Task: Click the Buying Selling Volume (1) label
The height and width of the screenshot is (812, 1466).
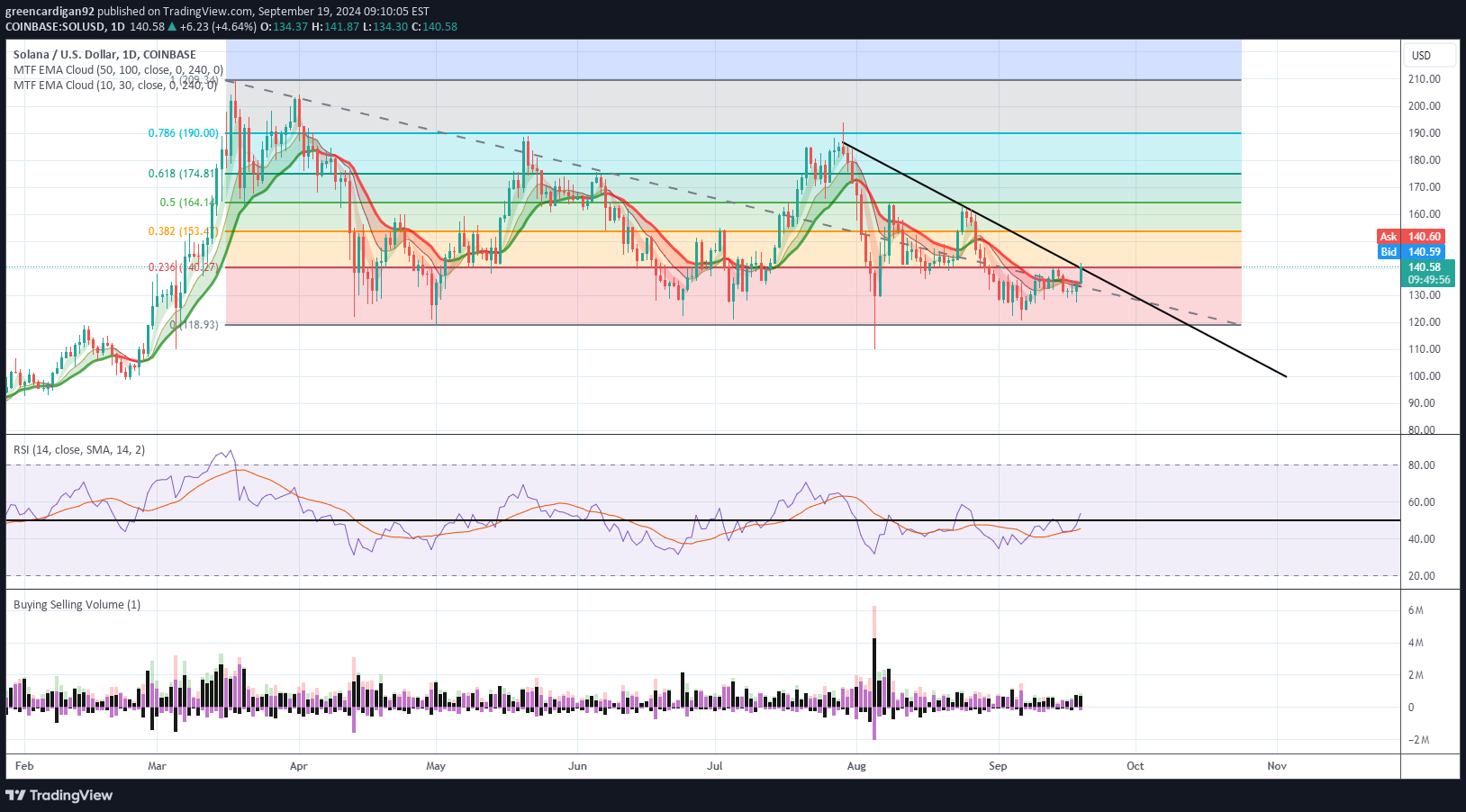Action: coord(77,604)
